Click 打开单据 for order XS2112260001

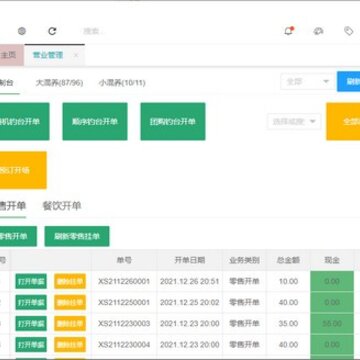pyautogui.click(x=31, y=281)
